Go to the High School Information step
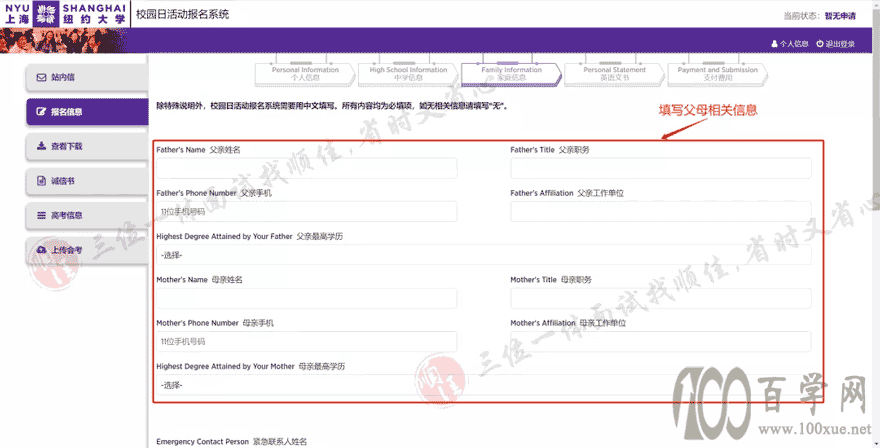 [x=408, y=74]
